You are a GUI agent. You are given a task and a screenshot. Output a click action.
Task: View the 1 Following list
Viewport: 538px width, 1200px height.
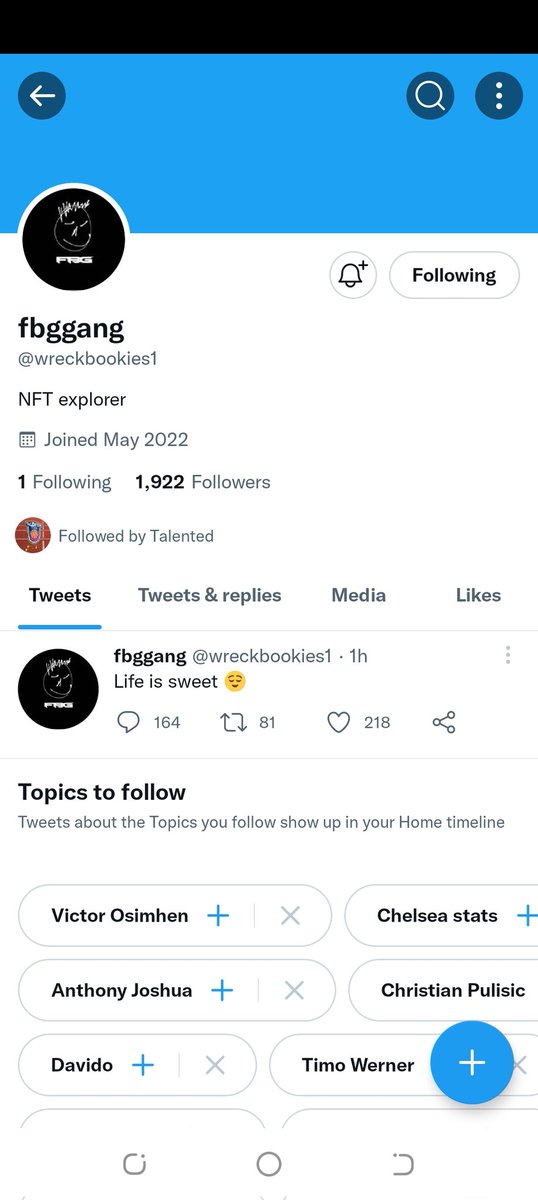pos(65,482)
